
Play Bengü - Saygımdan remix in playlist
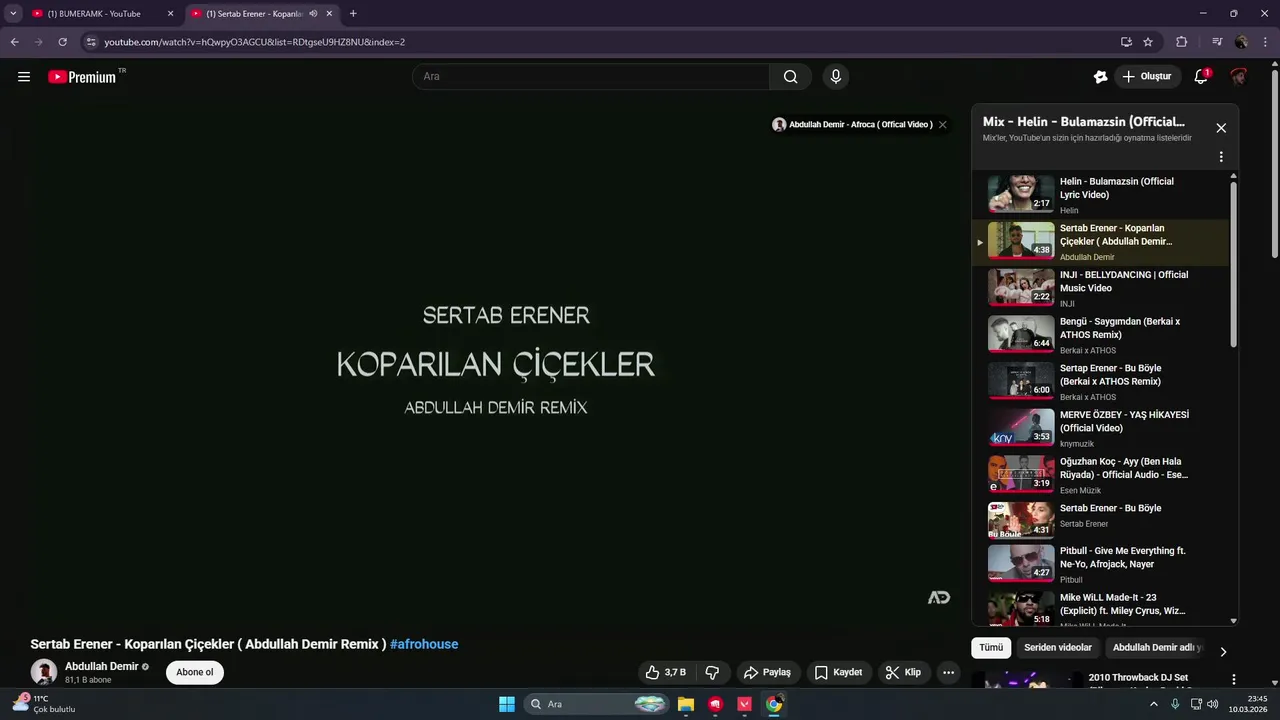[x=1100, y=335]
